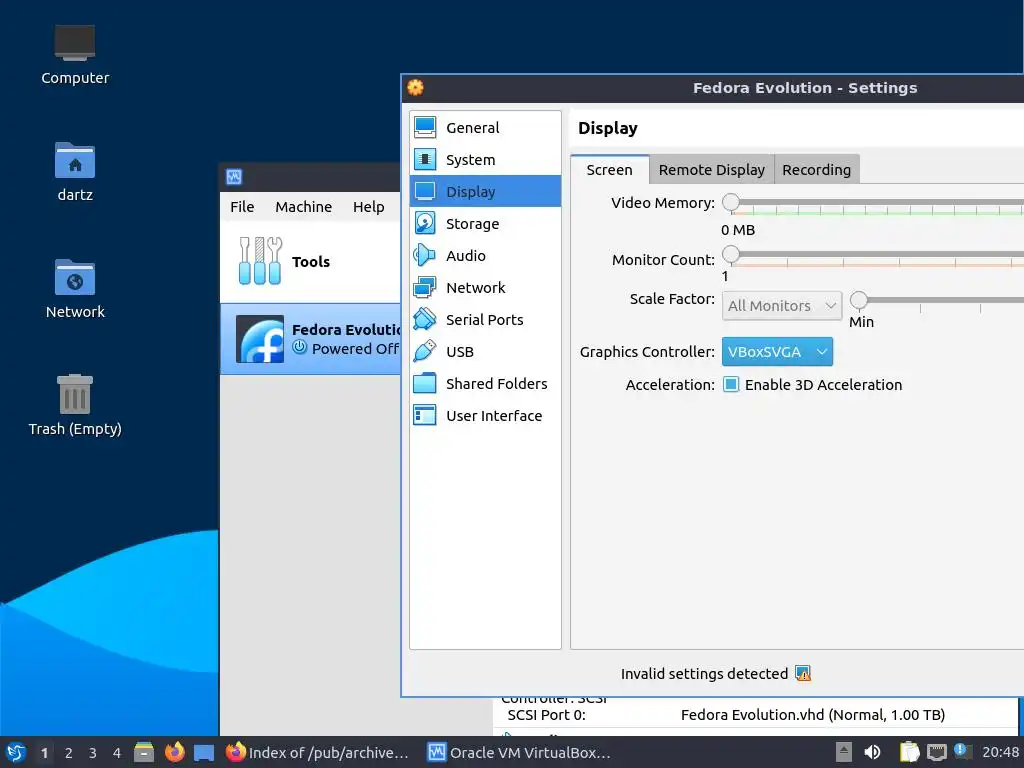Viewport: 1024px width, 768px height.
Task: Switch to the Recording tab
Action: (x=816, y=170)
